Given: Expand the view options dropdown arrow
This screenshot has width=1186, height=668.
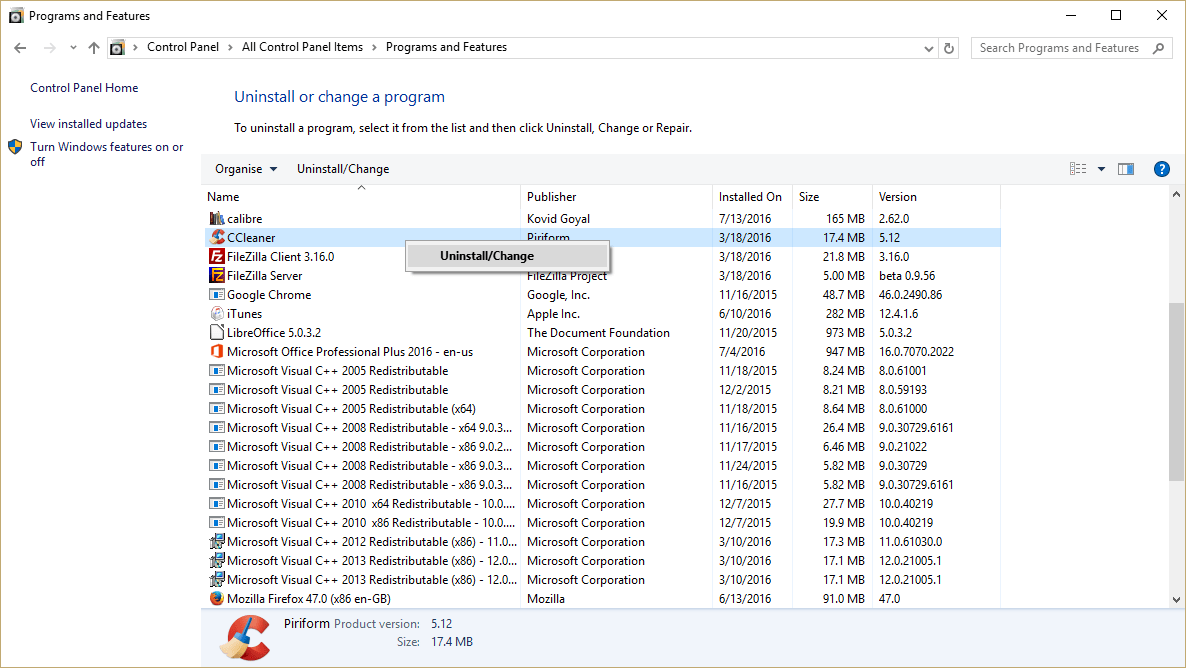Looking at the screenshot, I should [1101, 169].
